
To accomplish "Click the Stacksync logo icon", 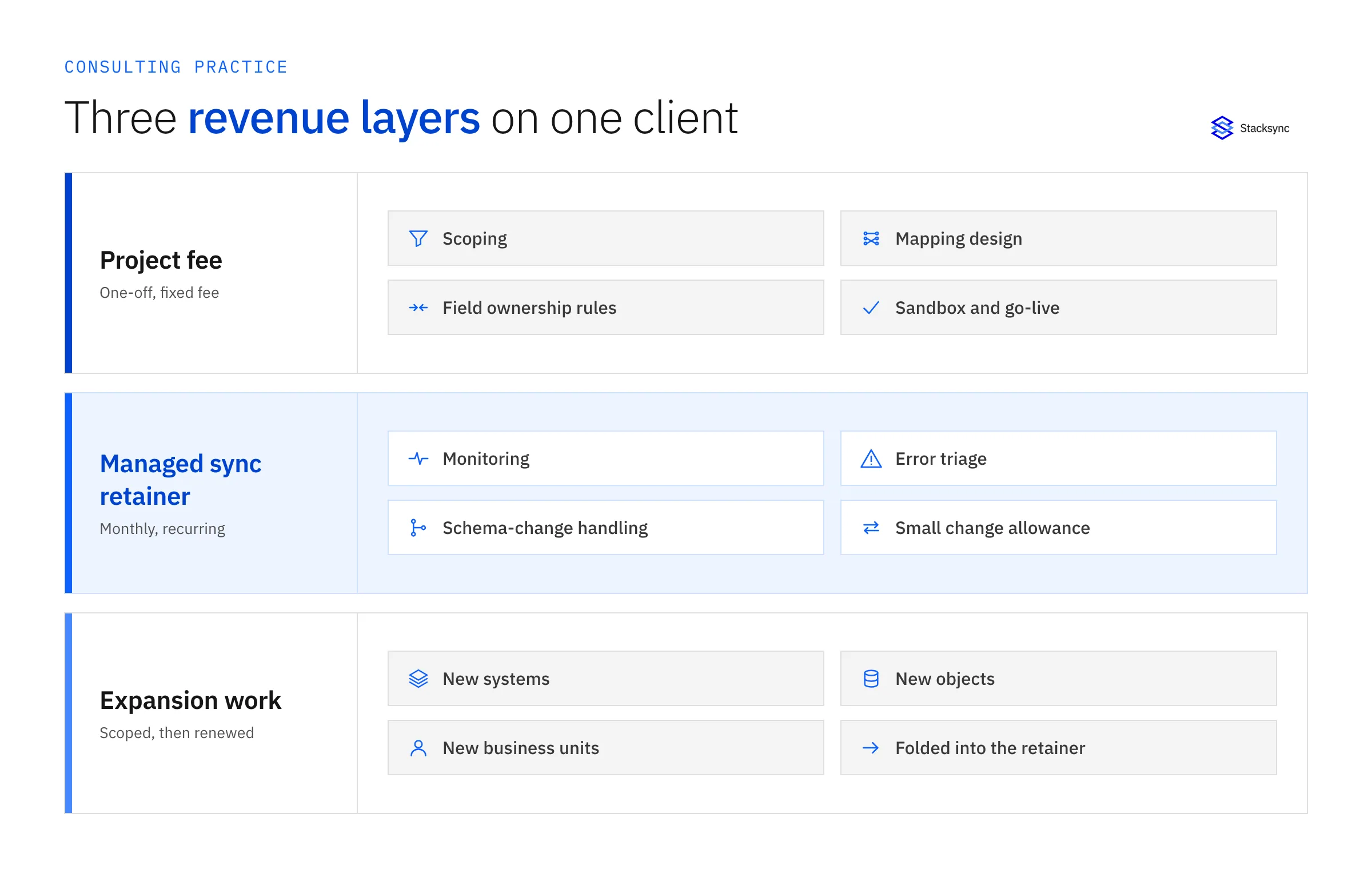I will [1222, 128].
